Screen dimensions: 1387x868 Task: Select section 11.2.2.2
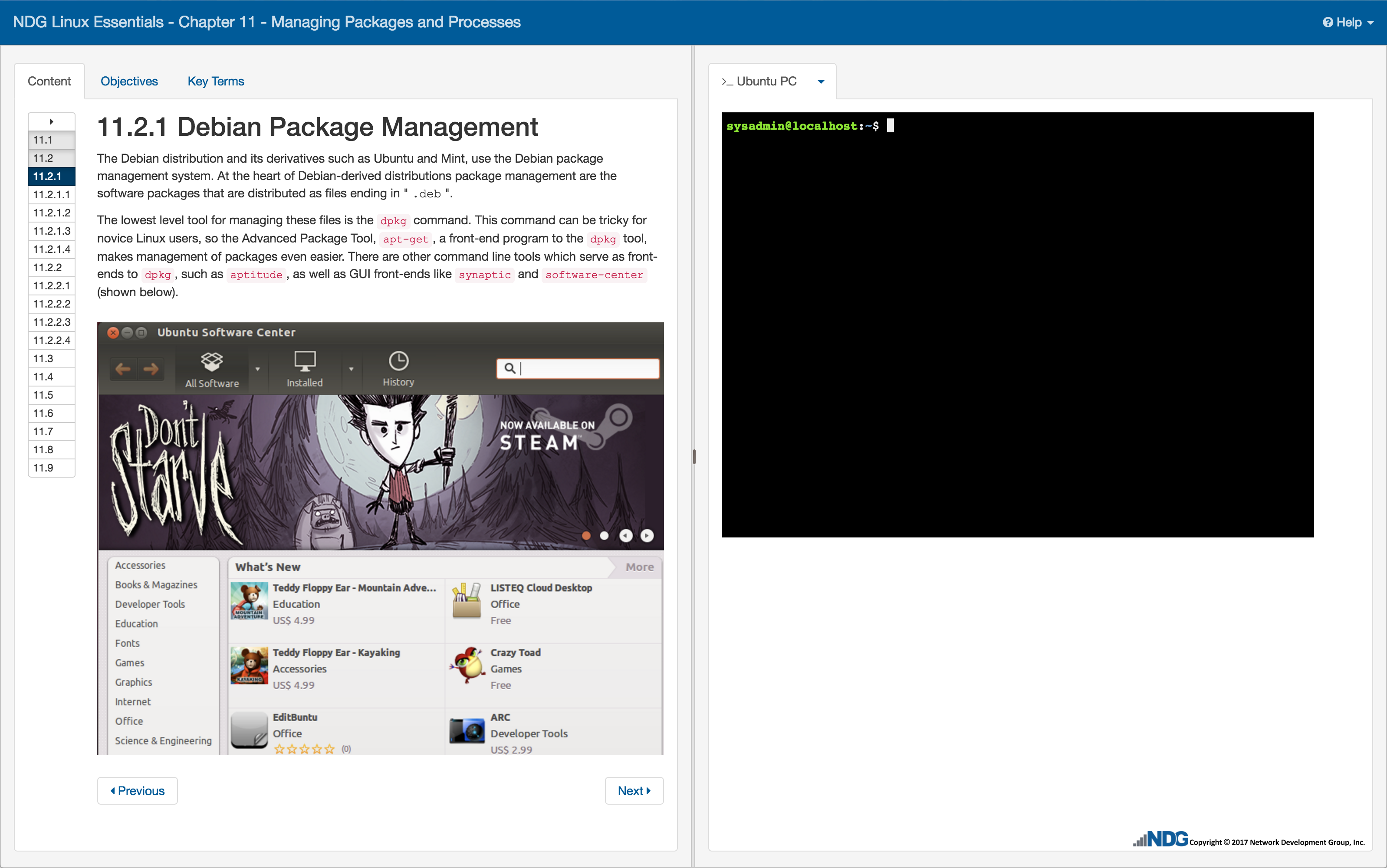tap(52, 304)
